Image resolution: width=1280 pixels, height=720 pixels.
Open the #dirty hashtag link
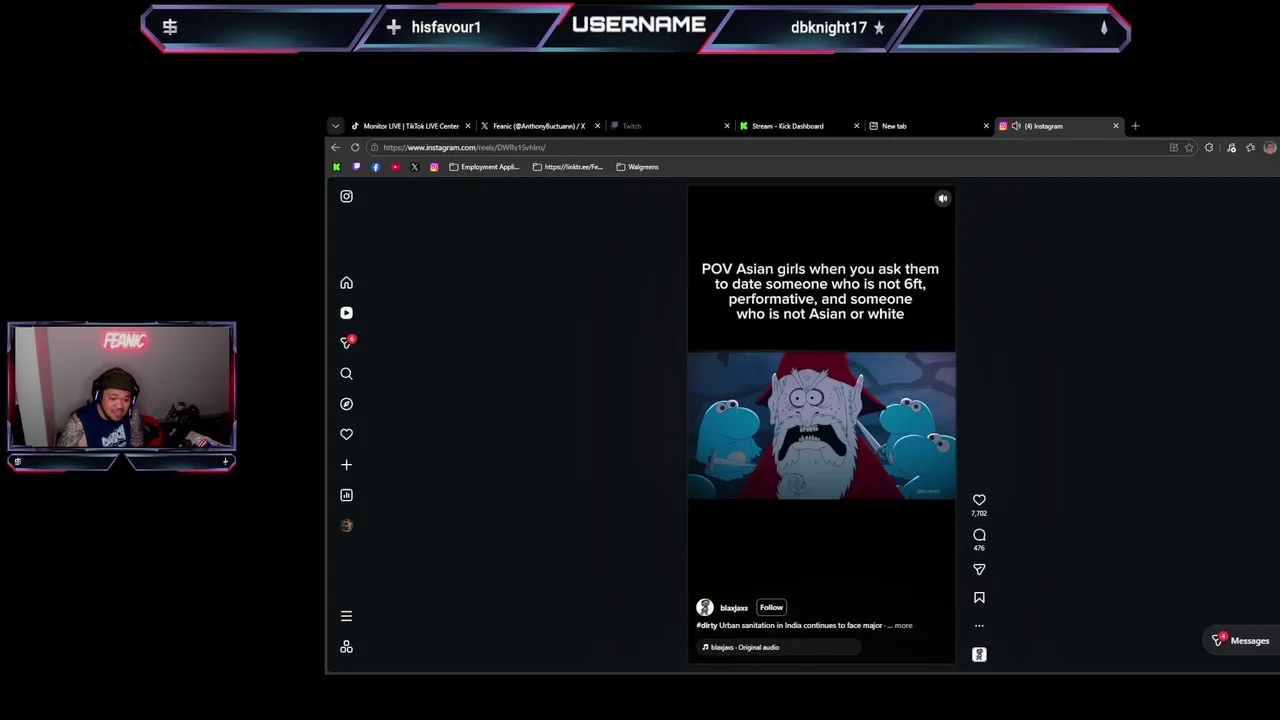[707, 625]
